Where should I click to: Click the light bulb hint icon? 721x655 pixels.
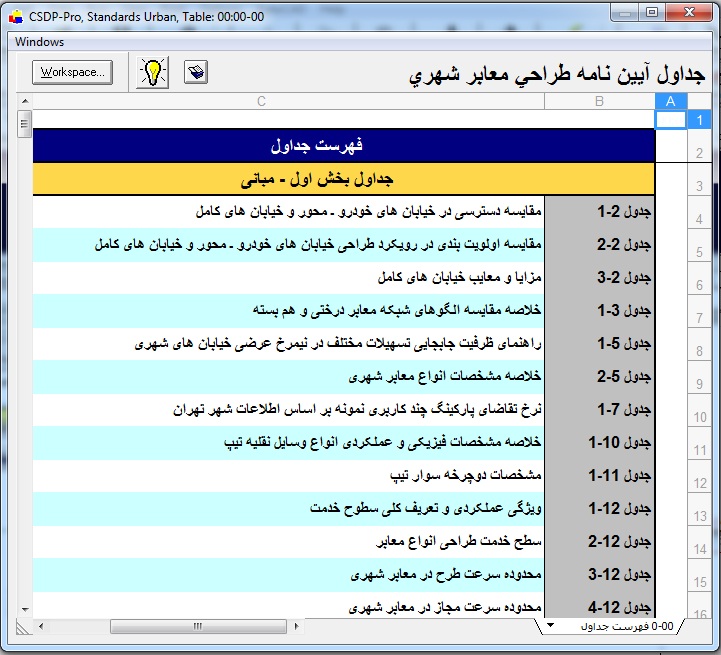pos(152,73)
